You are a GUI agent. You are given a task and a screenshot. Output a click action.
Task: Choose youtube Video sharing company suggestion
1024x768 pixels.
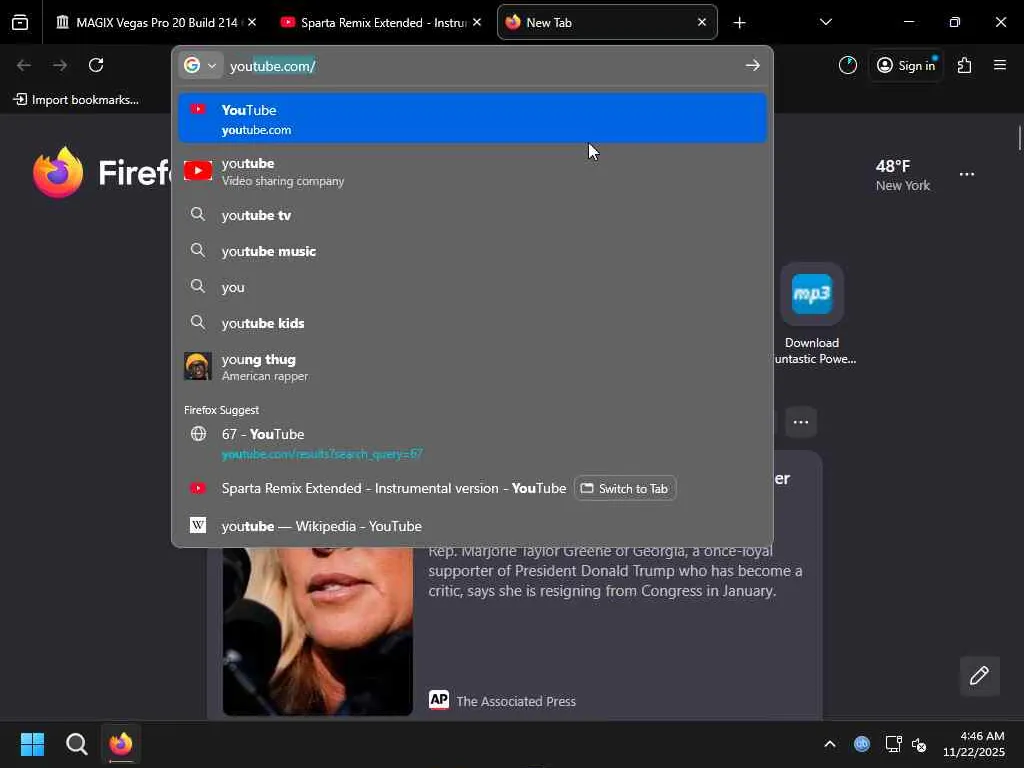click(472, 171)
